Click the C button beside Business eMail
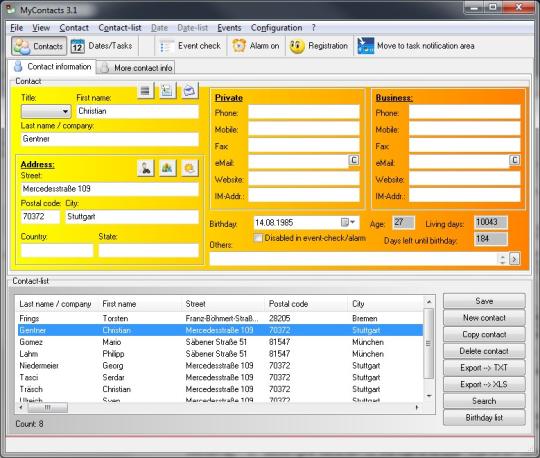 pyautogui.click(x=515, y=160)
